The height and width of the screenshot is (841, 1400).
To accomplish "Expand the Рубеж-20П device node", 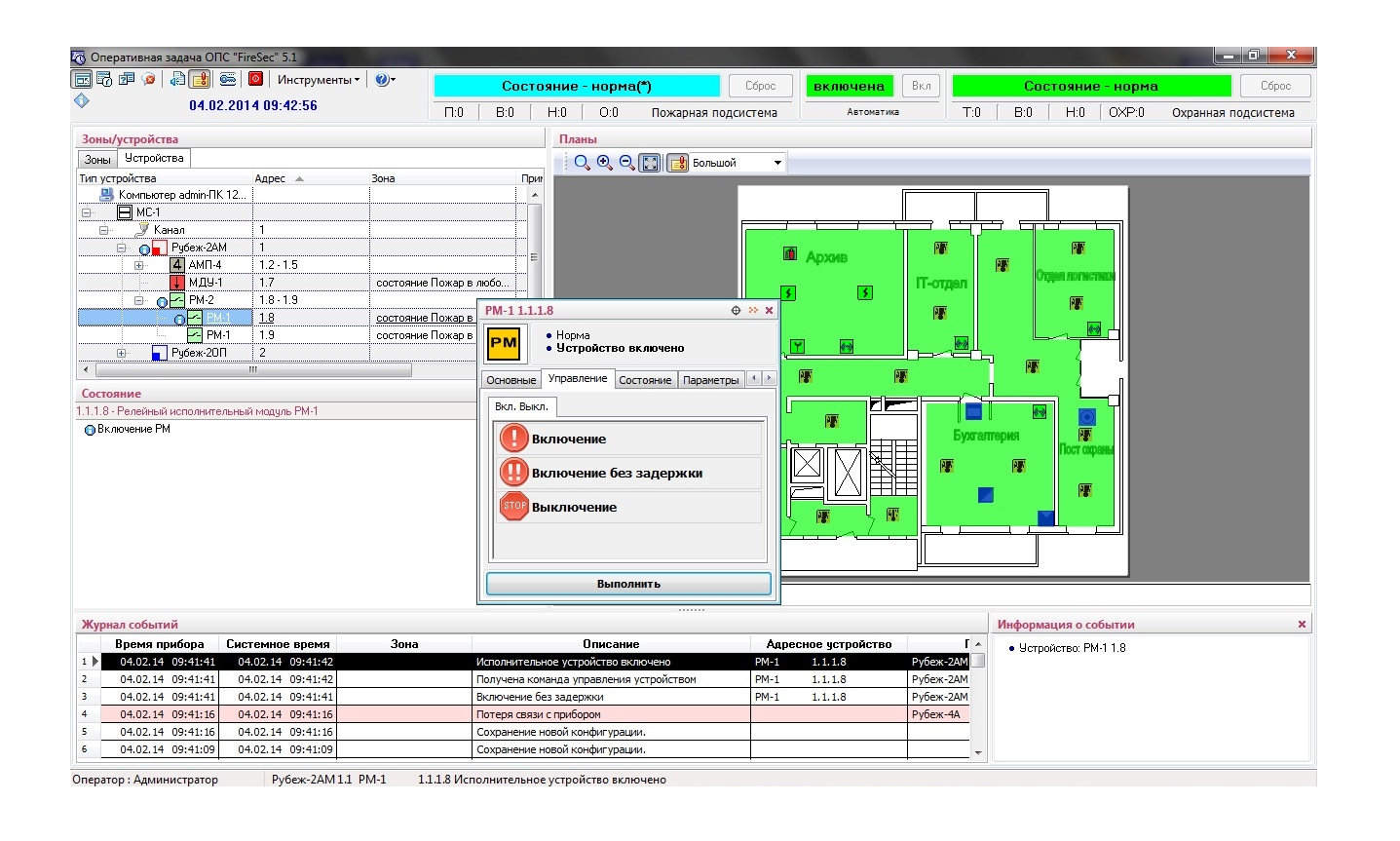I will (121, 353).
